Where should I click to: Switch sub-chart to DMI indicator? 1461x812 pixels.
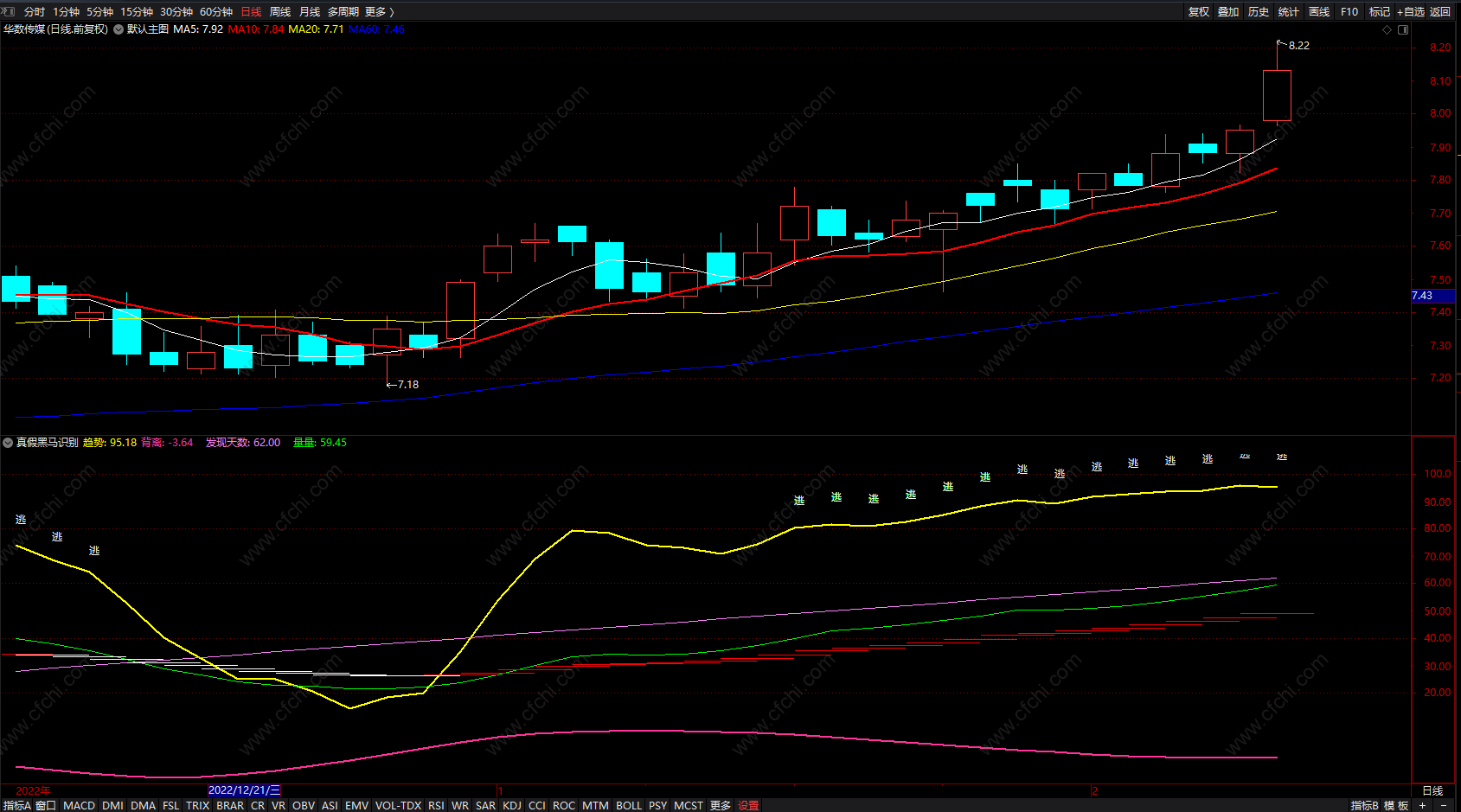click(x=112, y=805)
